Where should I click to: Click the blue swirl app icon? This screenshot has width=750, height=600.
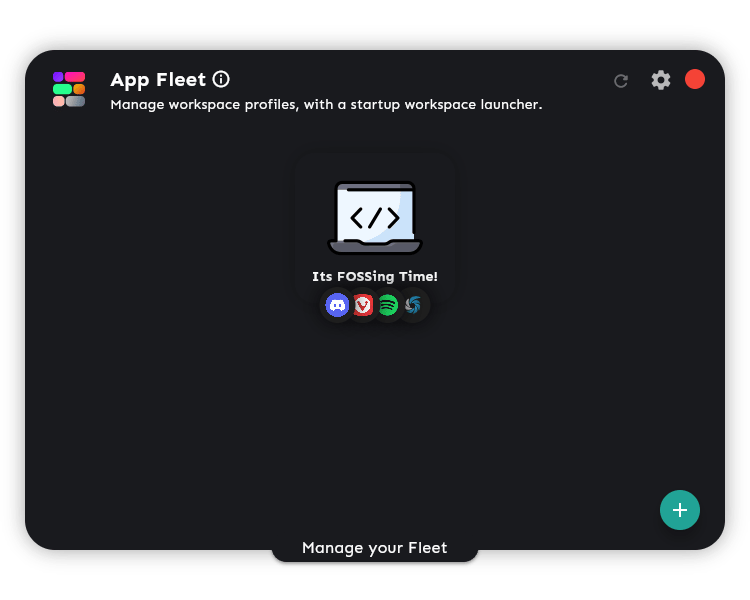(413, 305)
